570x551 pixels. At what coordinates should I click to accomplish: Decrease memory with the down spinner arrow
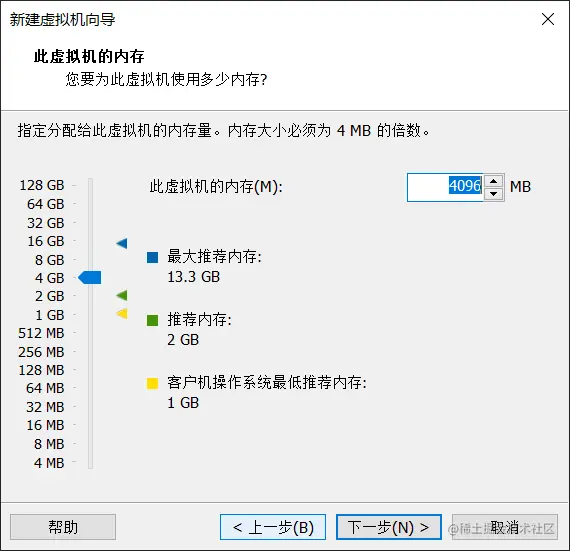pos(493,194)
